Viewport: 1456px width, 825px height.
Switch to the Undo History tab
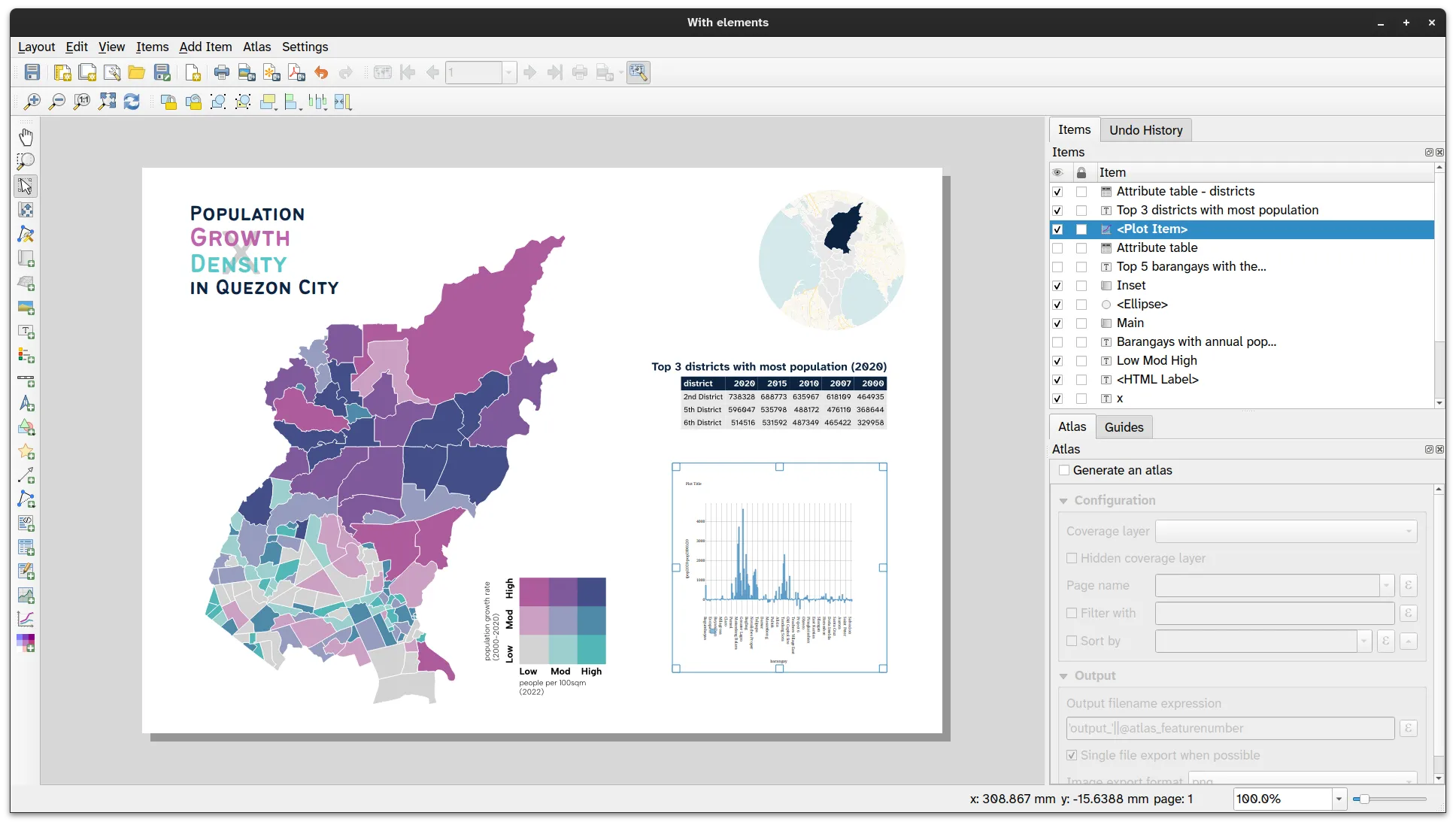click(x=1145, y=130)
